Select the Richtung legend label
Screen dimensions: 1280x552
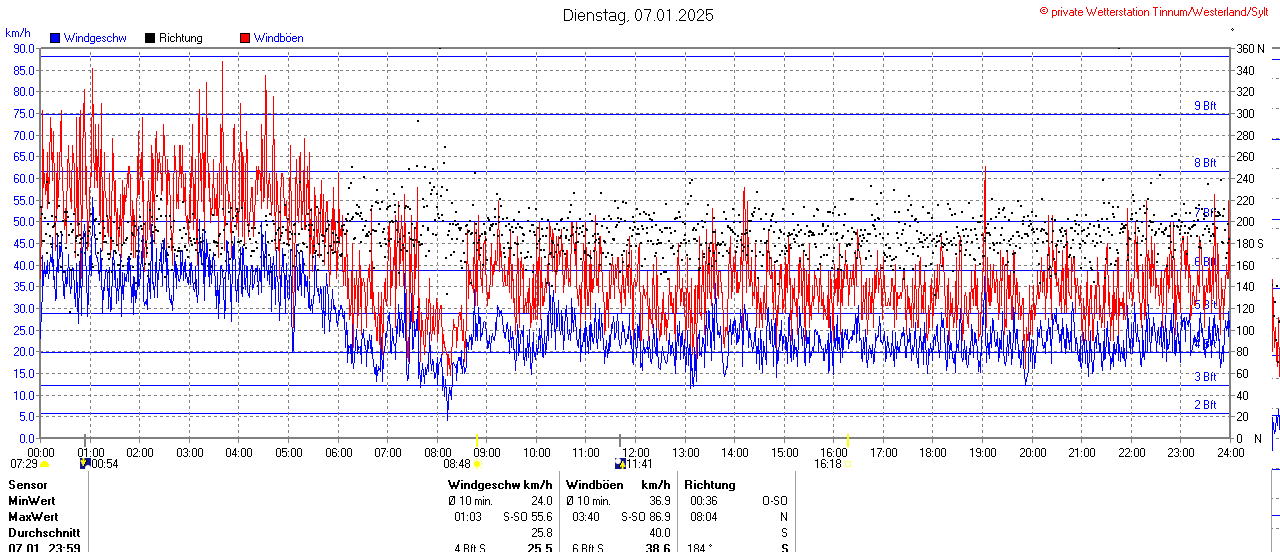[181, 38]
